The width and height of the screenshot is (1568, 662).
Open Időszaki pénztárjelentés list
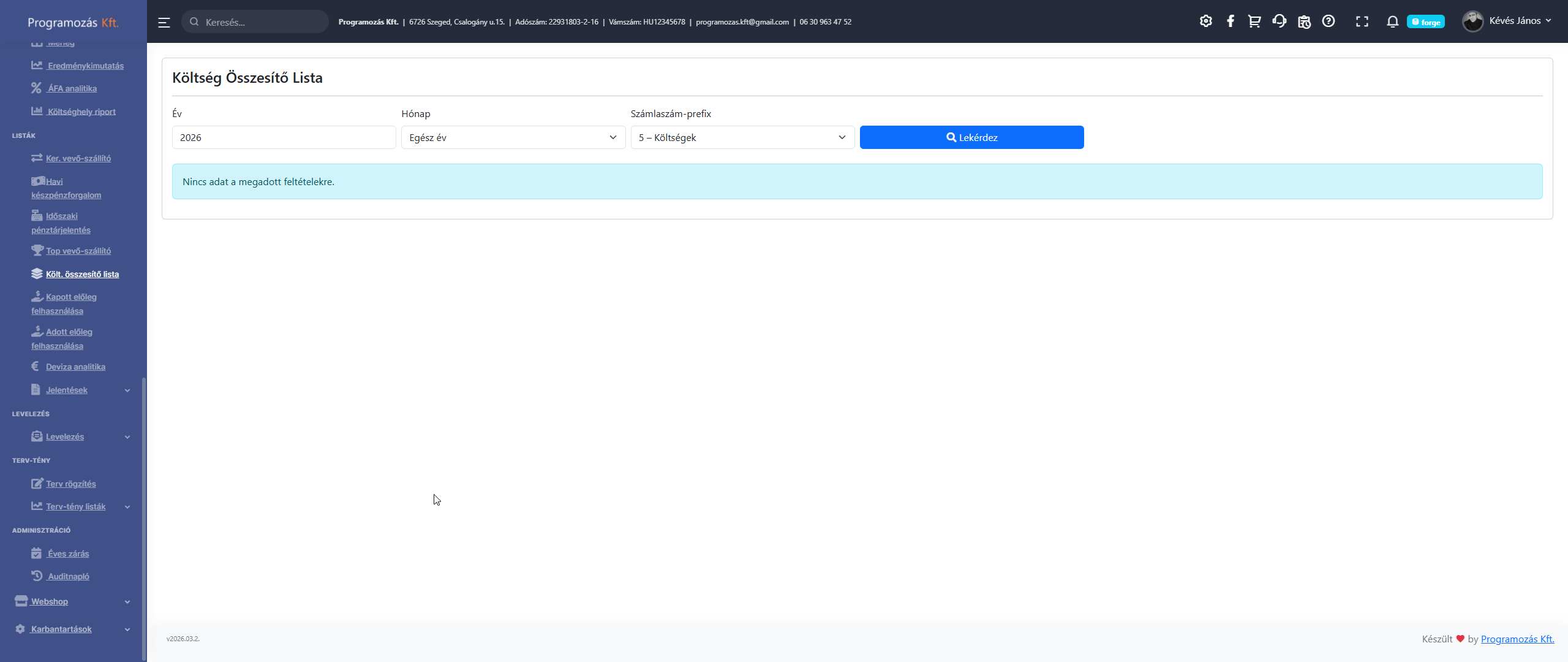[61, 223]
